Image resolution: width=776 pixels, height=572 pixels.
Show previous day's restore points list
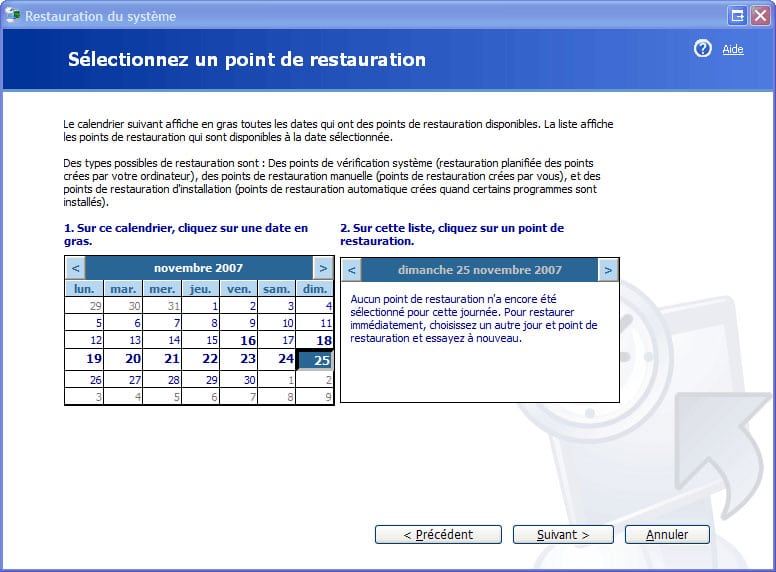pos(351,270)
